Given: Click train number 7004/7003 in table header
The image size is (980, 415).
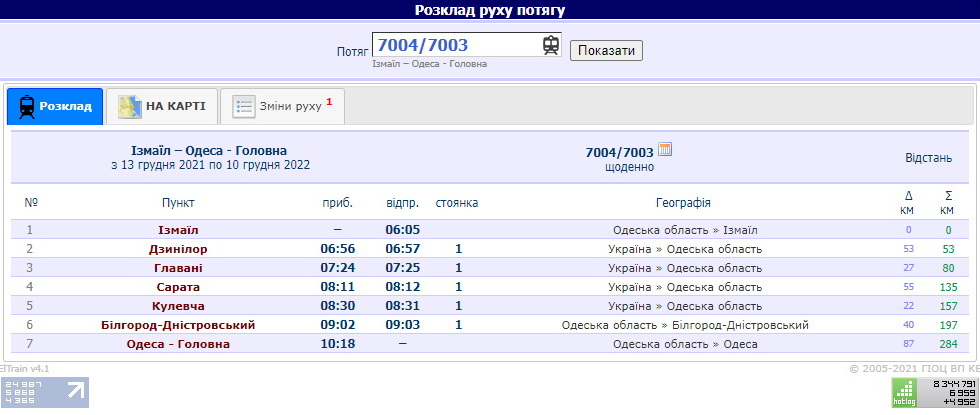Looking at the screenshot, I should (619, 152).
